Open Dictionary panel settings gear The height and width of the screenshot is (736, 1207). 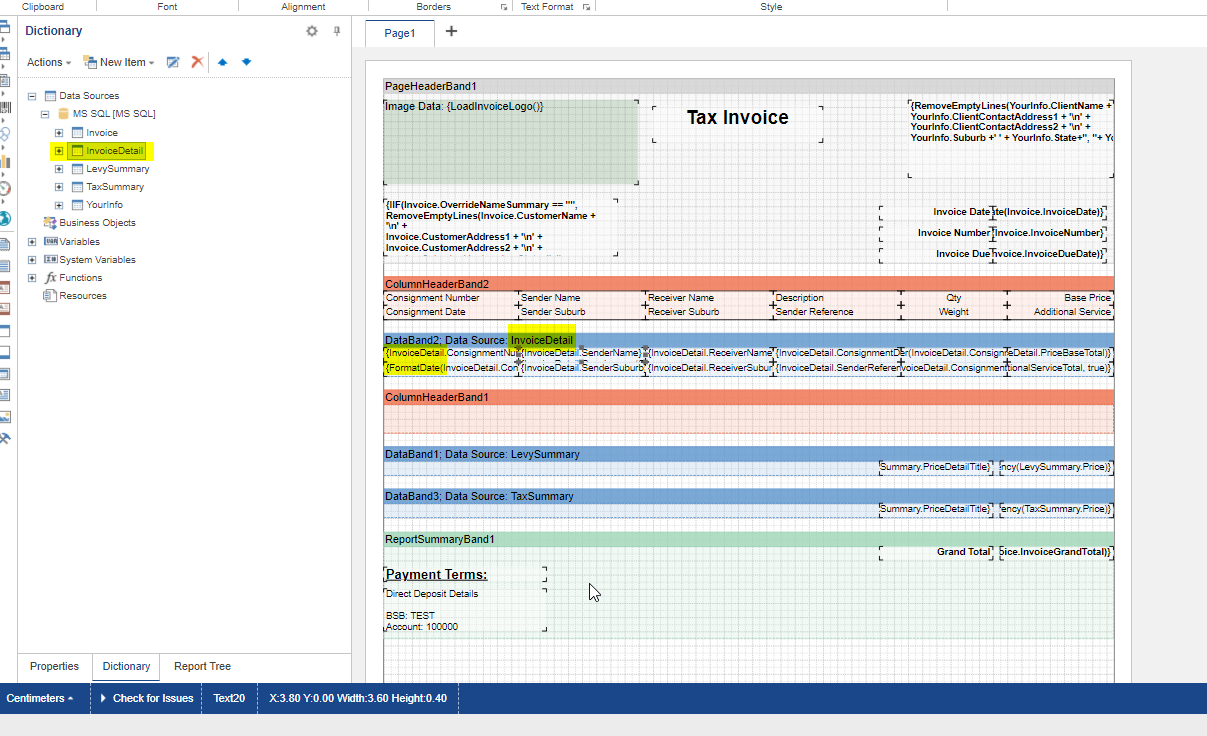[x=312, y=31]
